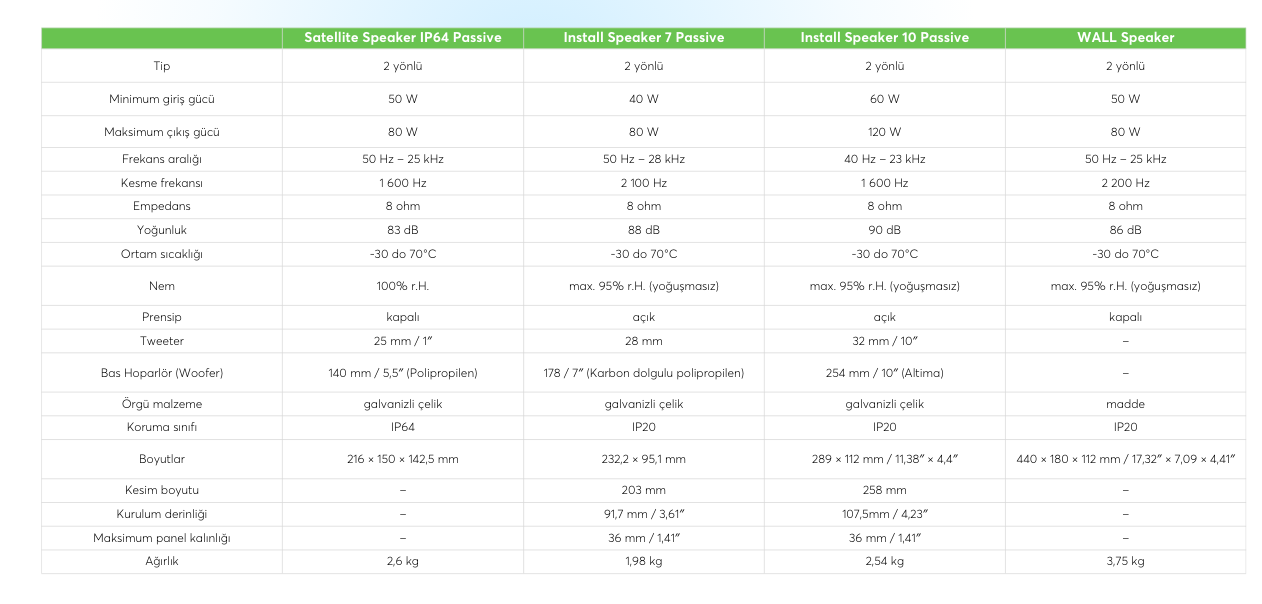Select the Bas Hoparlör (Woofer) row label
Viewport: 1262px width, 604px height.
pyautogui.click(x=162, y=373)
